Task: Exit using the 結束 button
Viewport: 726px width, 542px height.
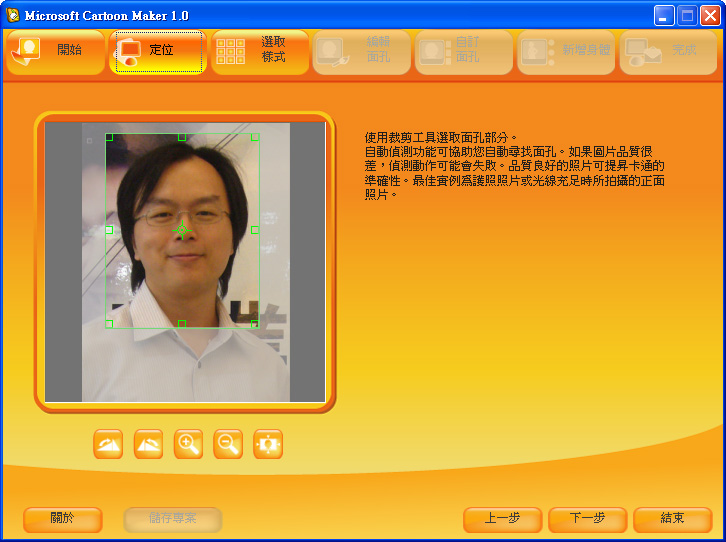Action: [x=672, y=520]
